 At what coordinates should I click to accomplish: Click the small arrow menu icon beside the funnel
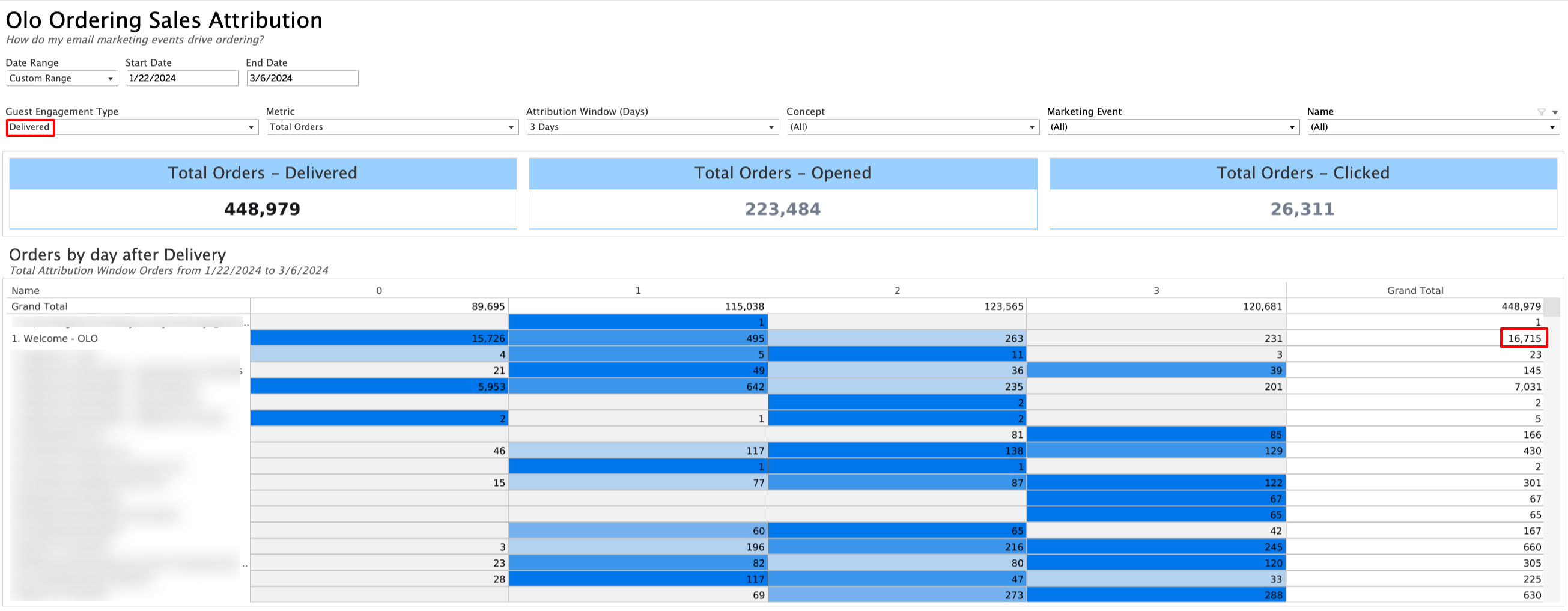[1555, 112]
